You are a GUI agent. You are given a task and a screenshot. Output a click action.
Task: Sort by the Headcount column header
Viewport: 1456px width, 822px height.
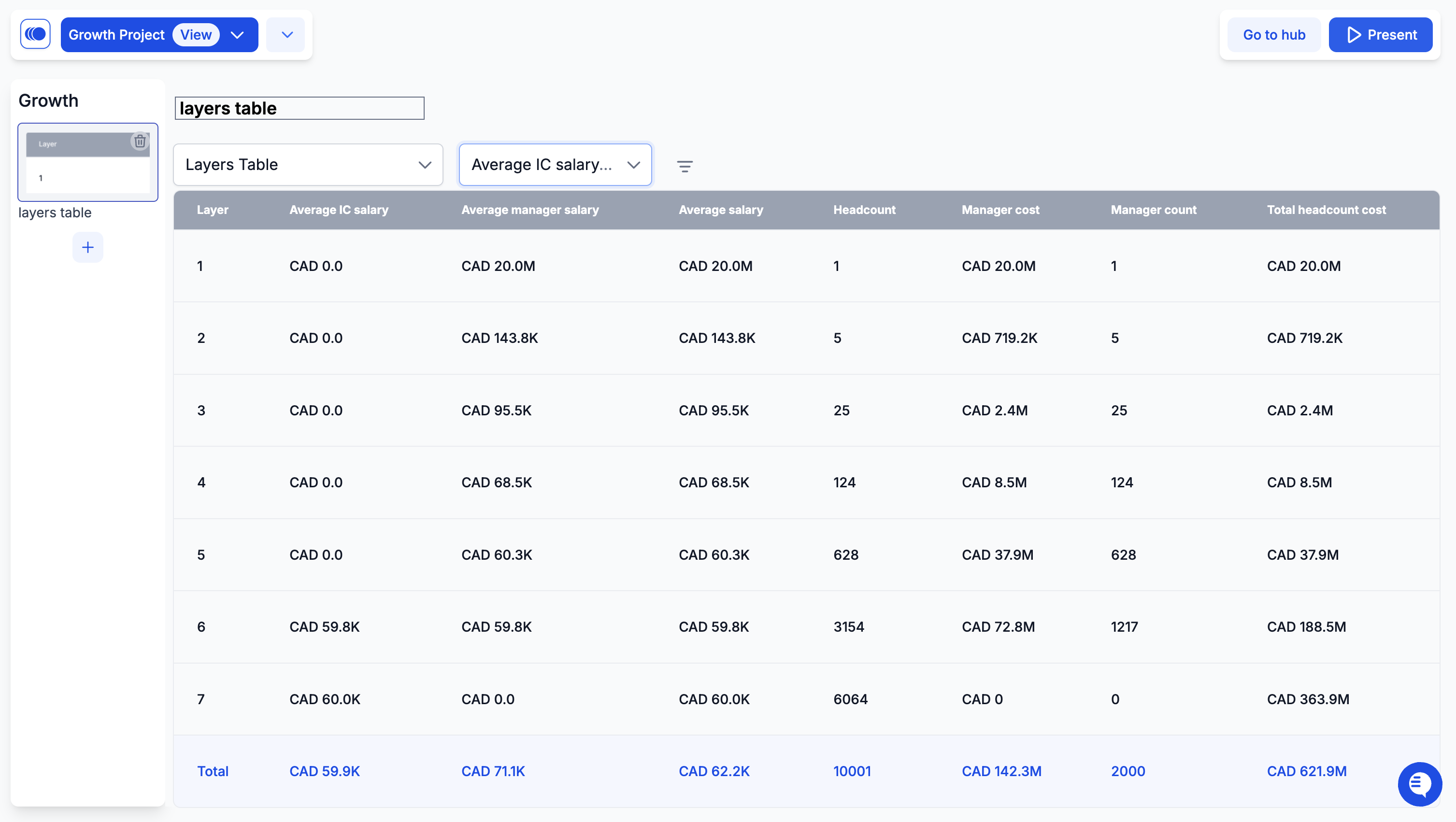[864, 210]
